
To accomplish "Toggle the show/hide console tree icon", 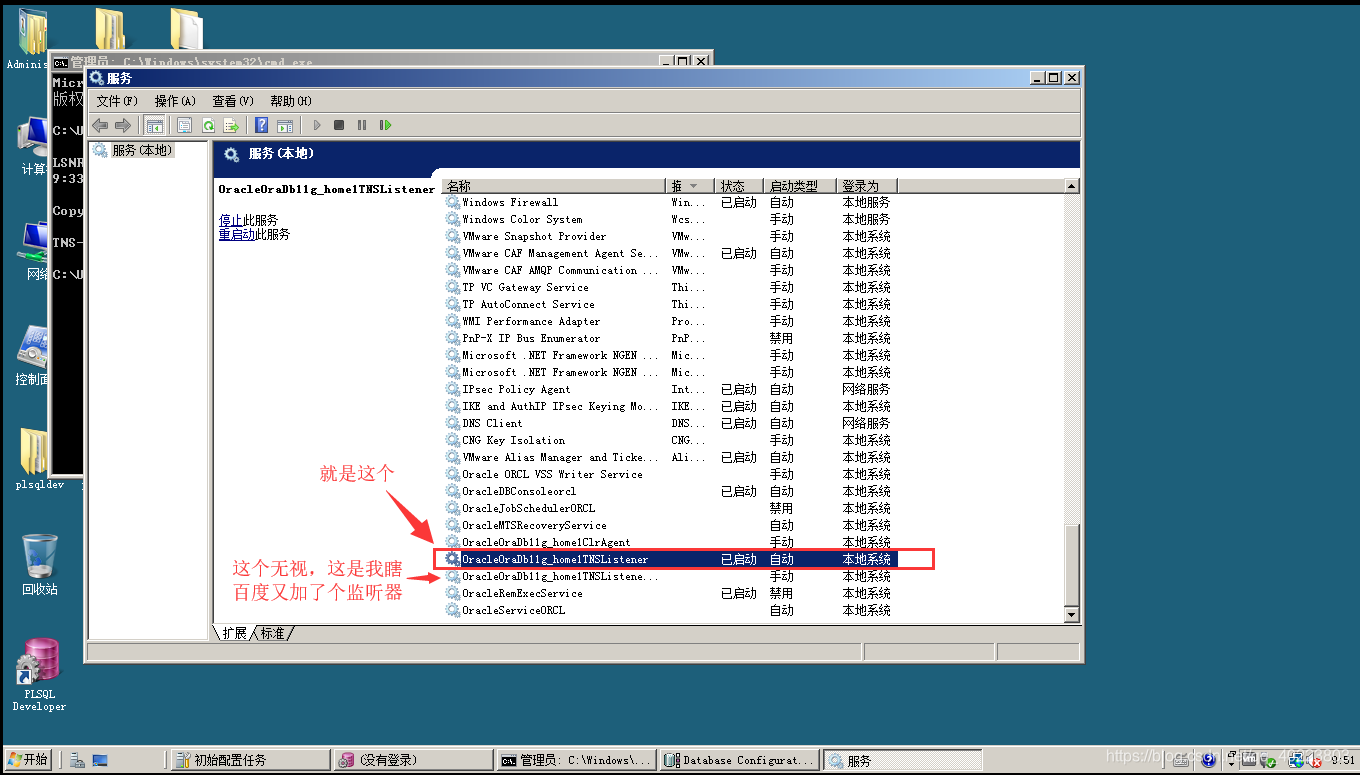I will click(155, 125).
